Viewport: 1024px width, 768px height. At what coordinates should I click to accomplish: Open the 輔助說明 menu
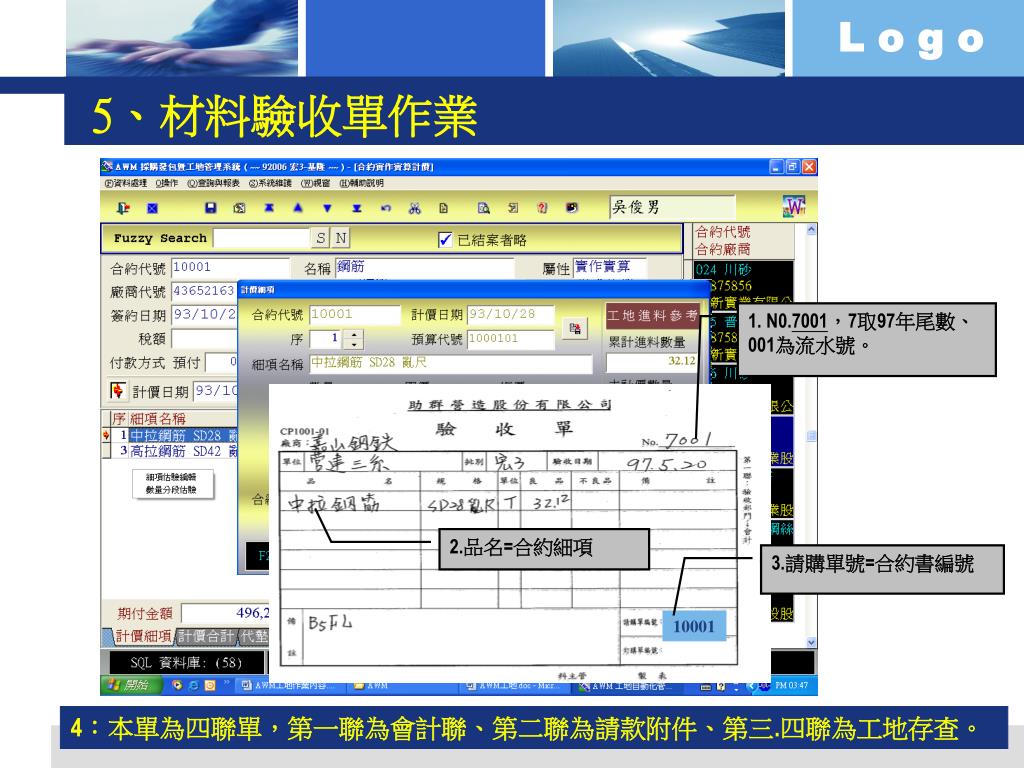pos(361,184)
